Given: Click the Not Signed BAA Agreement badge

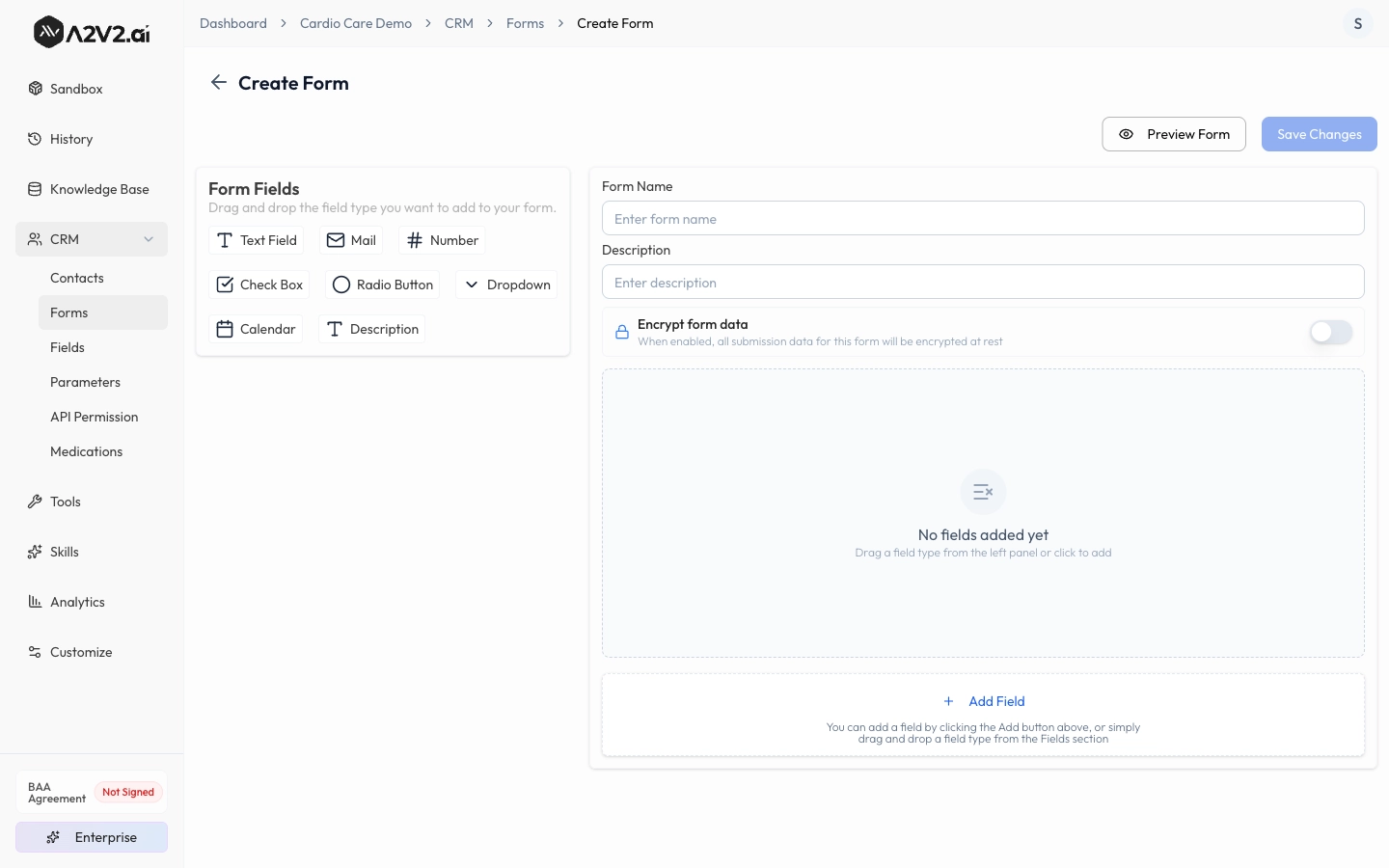Looking at the screenshot, I should point(128,792).
